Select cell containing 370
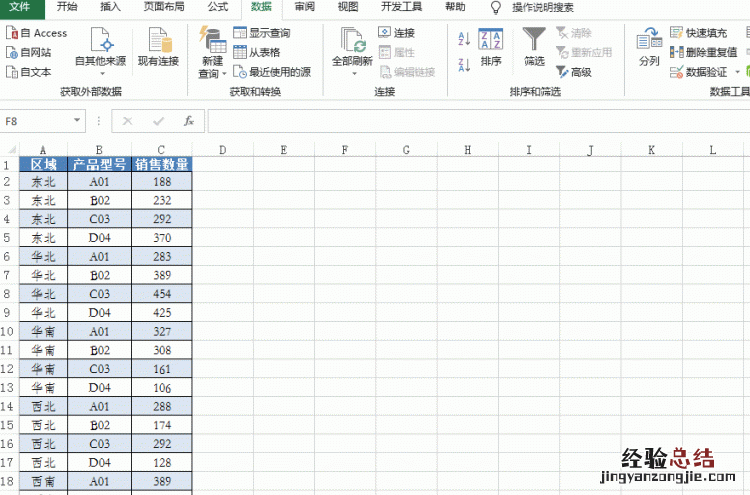The width and height of the screenshot is (750, 495). (162, 238)
